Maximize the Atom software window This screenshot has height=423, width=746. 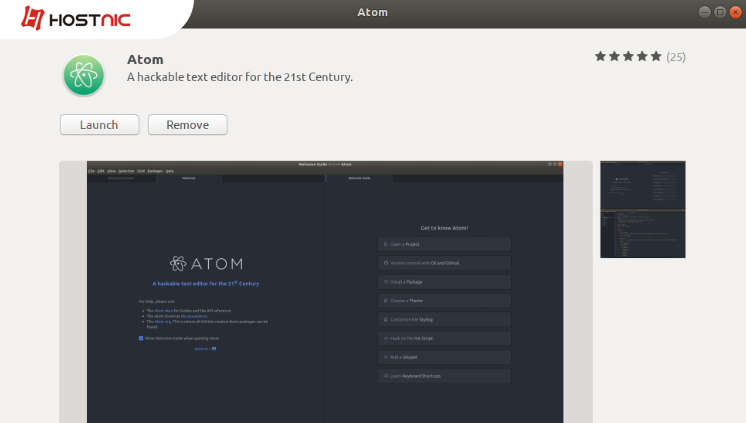point(720,12)
